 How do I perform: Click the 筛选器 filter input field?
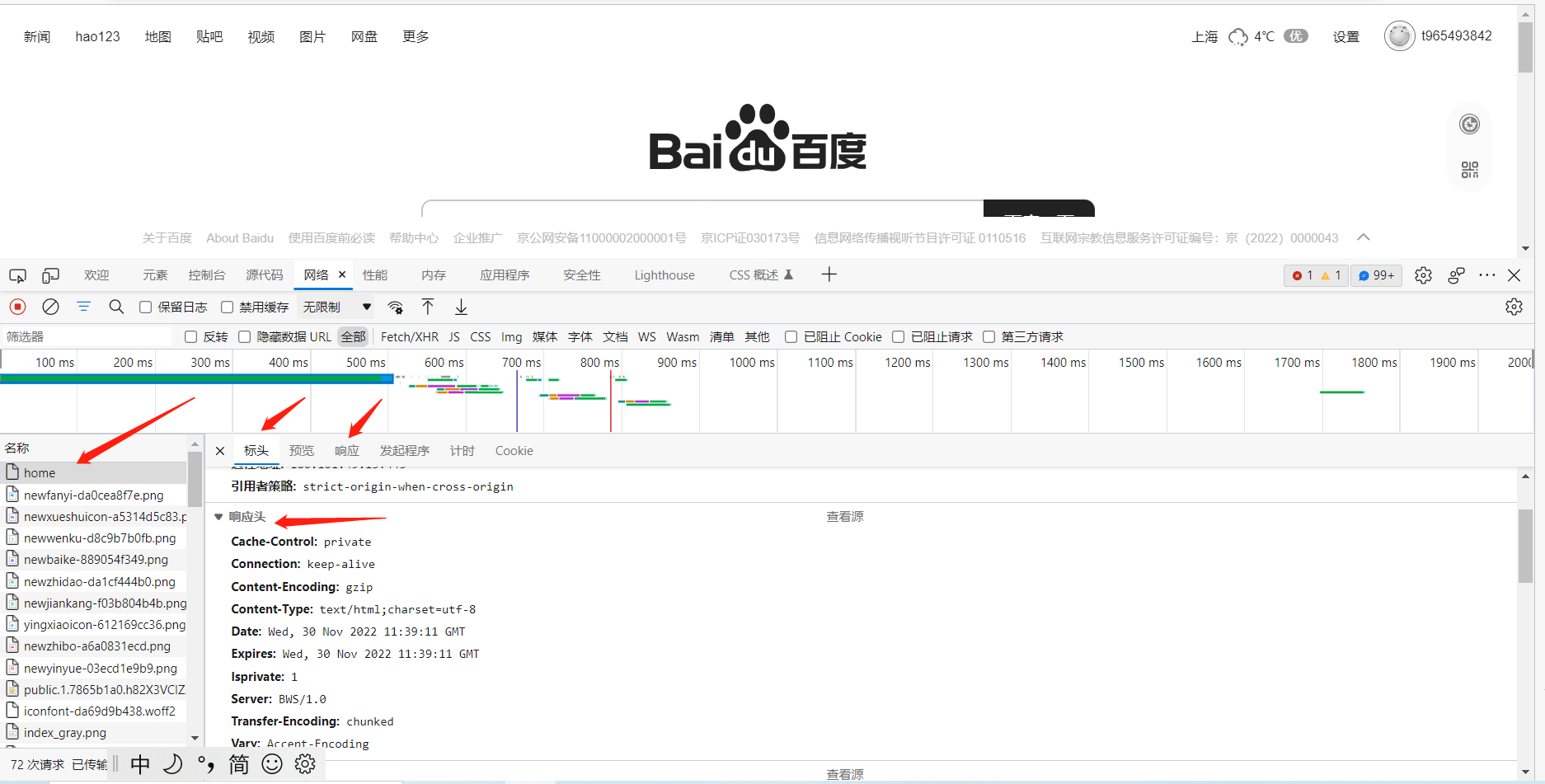click(x=87, y=336)
